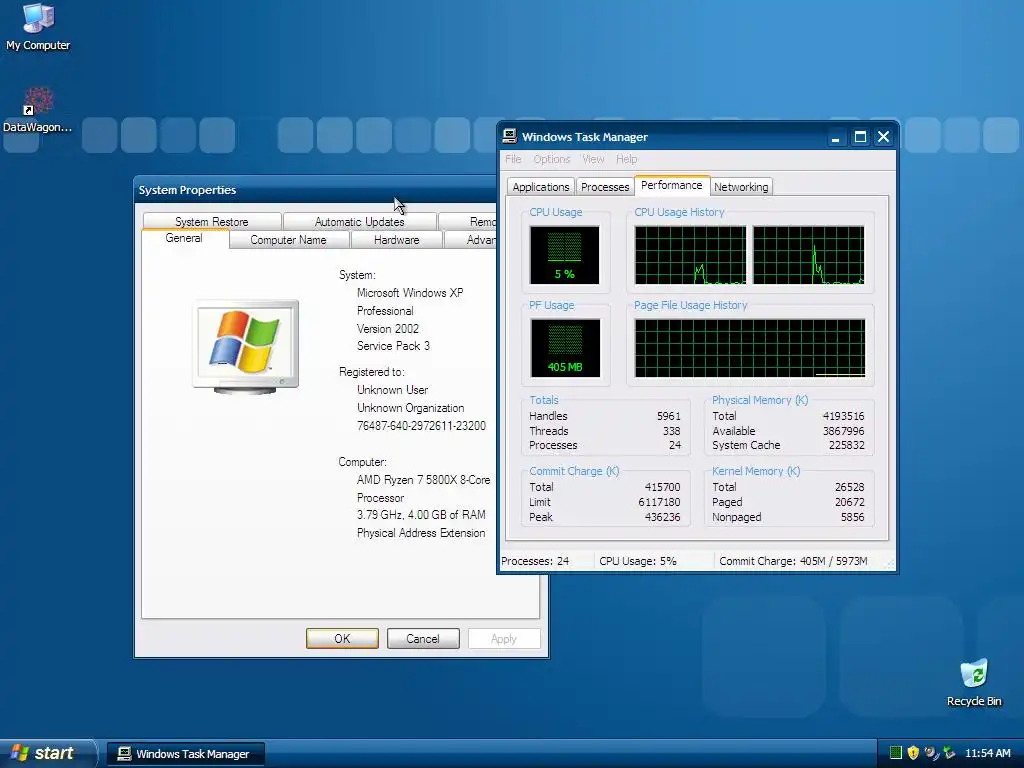Open My Computer desktop icon
This screenshot has height=768, width=1024.
pyautogui.click(x=37, y=26)
